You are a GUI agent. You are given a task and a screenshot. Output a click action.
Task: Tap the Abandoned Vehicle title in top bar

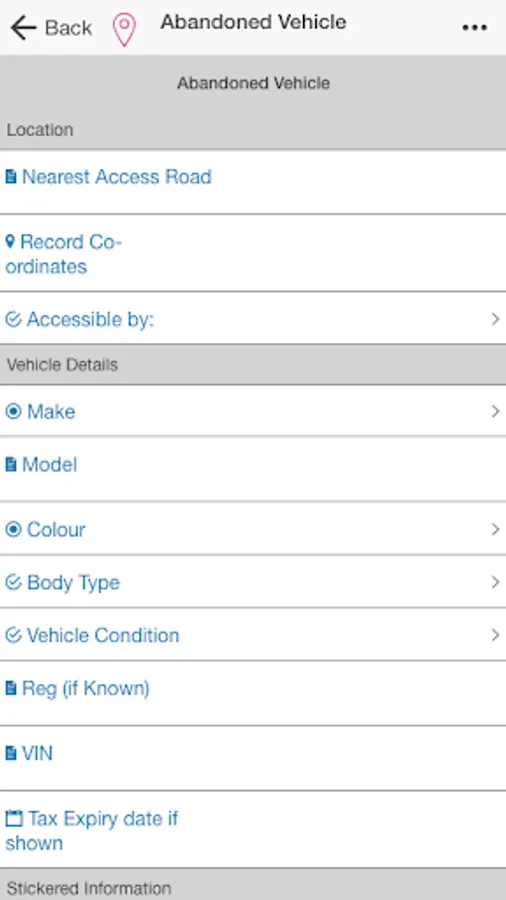pos(253,22)
